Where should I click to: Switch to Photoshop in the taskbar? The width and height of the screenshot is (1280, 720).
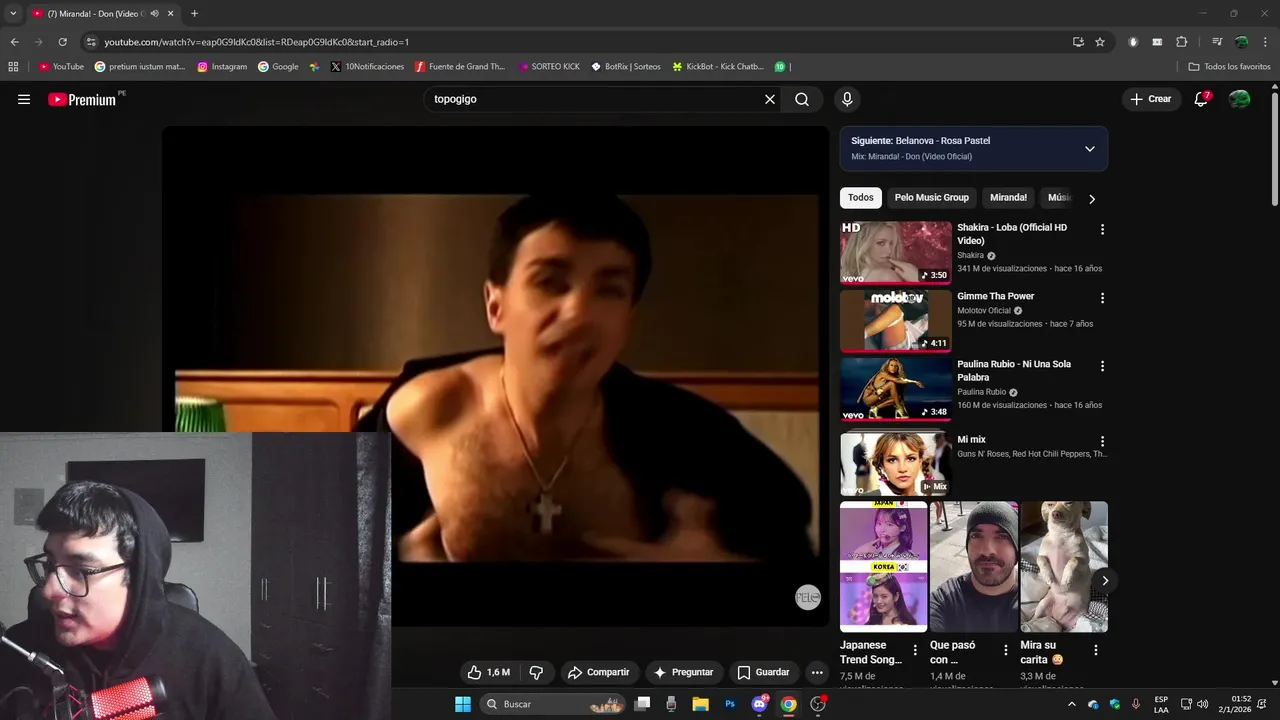pos(730,704)
